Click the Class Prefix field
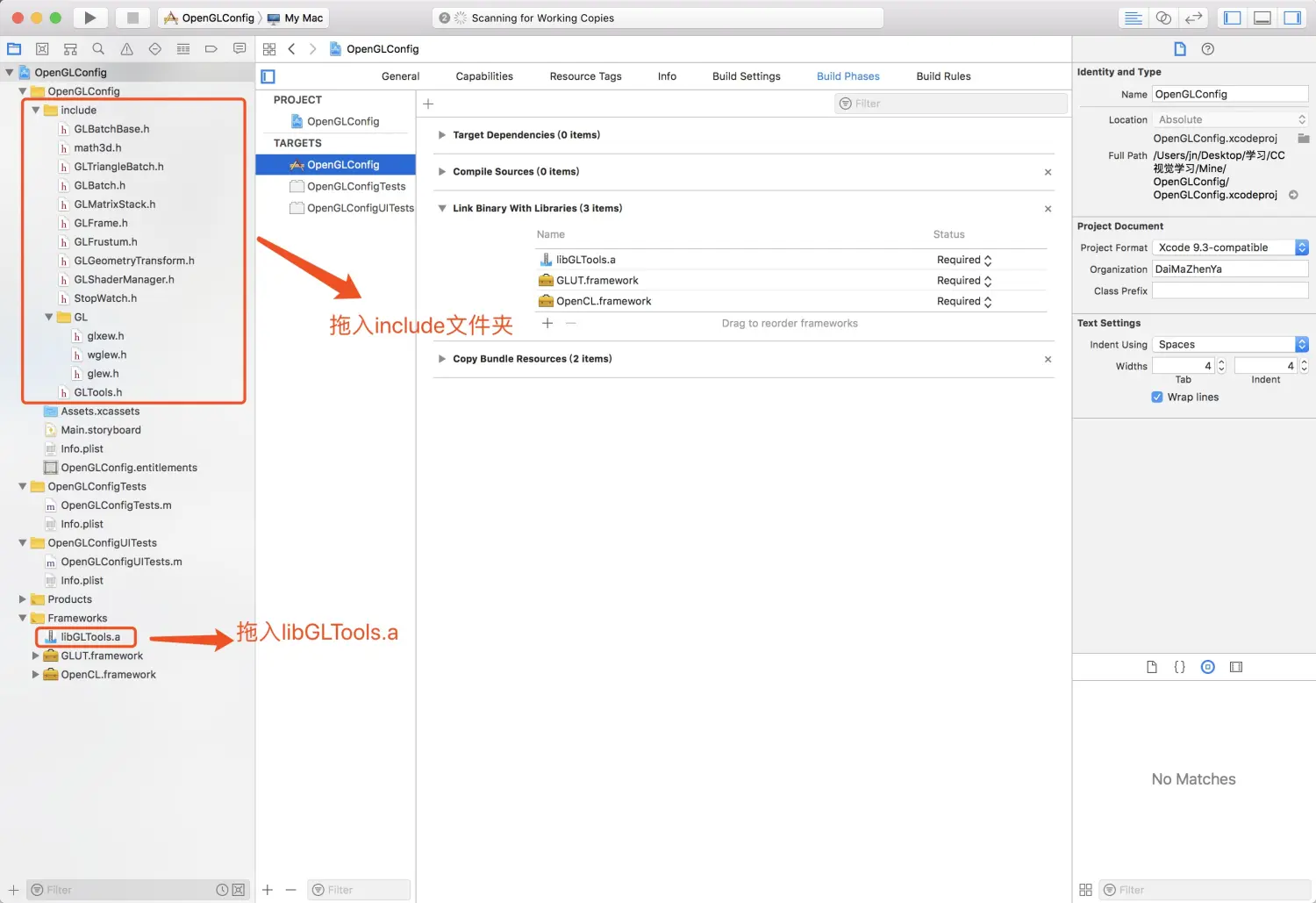This screenshot has width=1316, height=903. pyautogui.click(x=1230, y=290)
